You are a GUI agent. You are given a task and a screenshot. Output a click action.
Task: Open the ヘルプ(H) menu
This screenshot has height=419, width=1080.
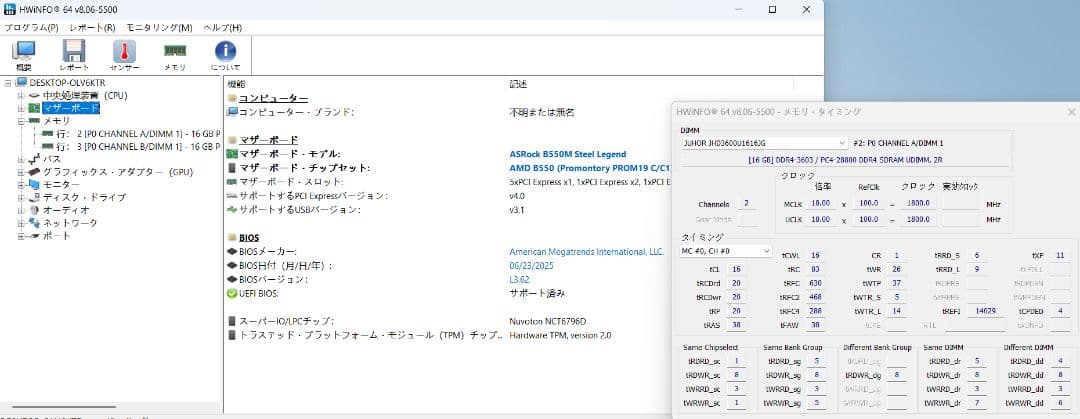pos(222,28)
